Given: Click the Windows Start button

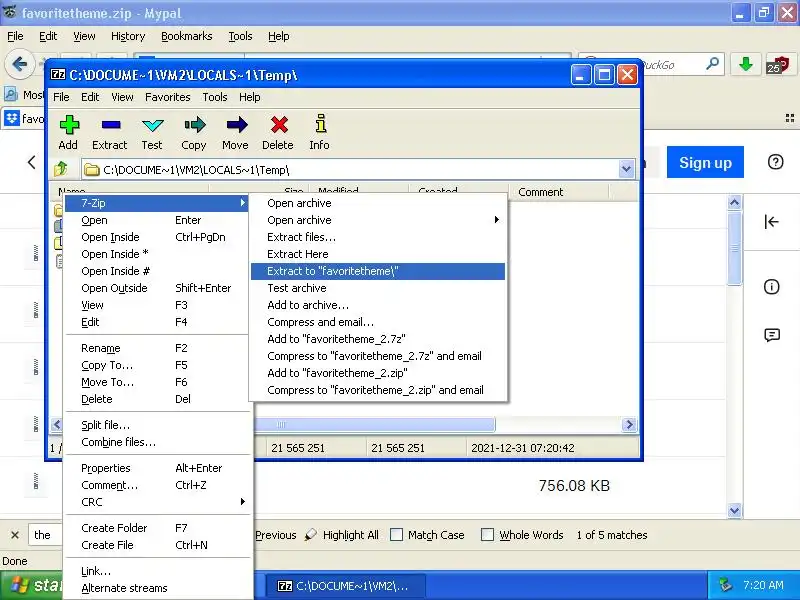Looking at the screenshot, I should click(32, 585).
